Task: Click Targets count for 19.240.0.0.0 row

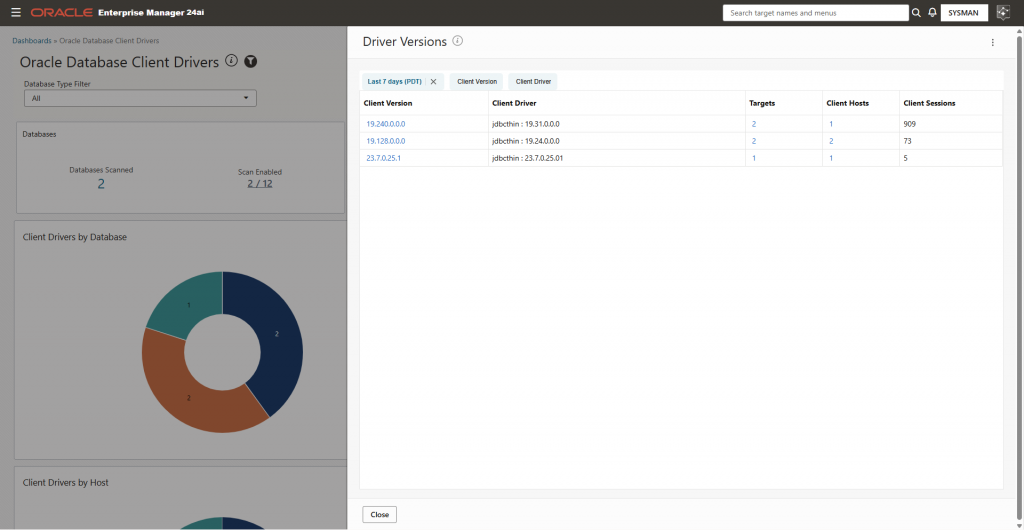Action: 754,124
